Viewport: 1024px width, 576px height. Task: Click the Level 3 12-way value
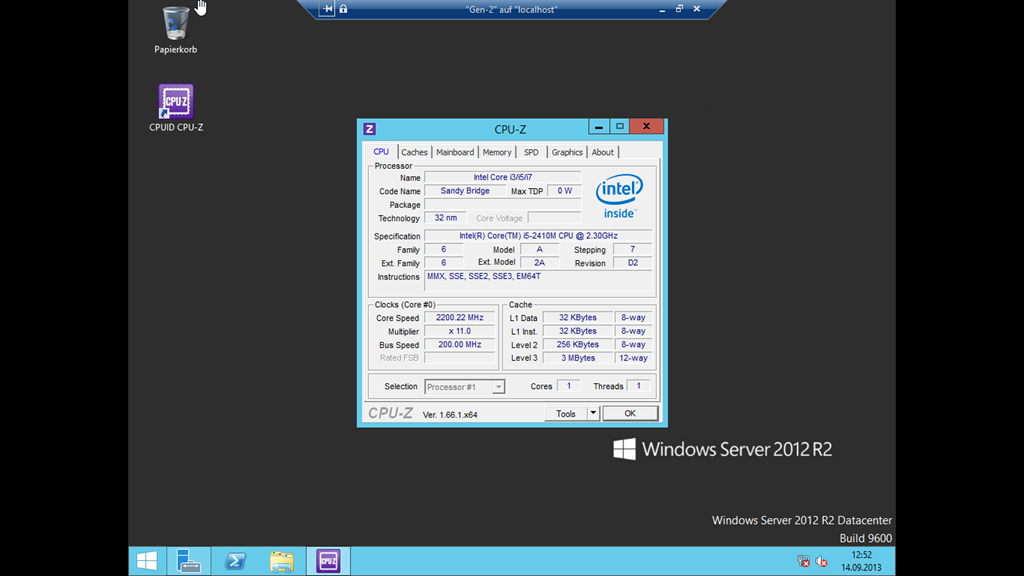[x=633, y=358]
